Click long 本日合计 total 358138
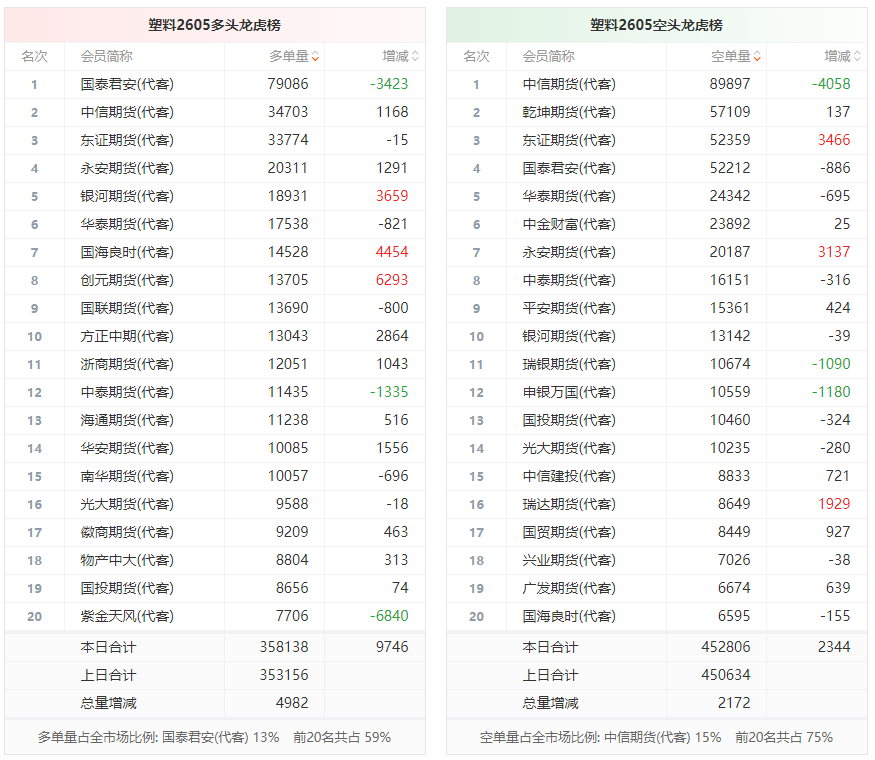This screenshot has height=760, width=875. [x=283, y=647]
